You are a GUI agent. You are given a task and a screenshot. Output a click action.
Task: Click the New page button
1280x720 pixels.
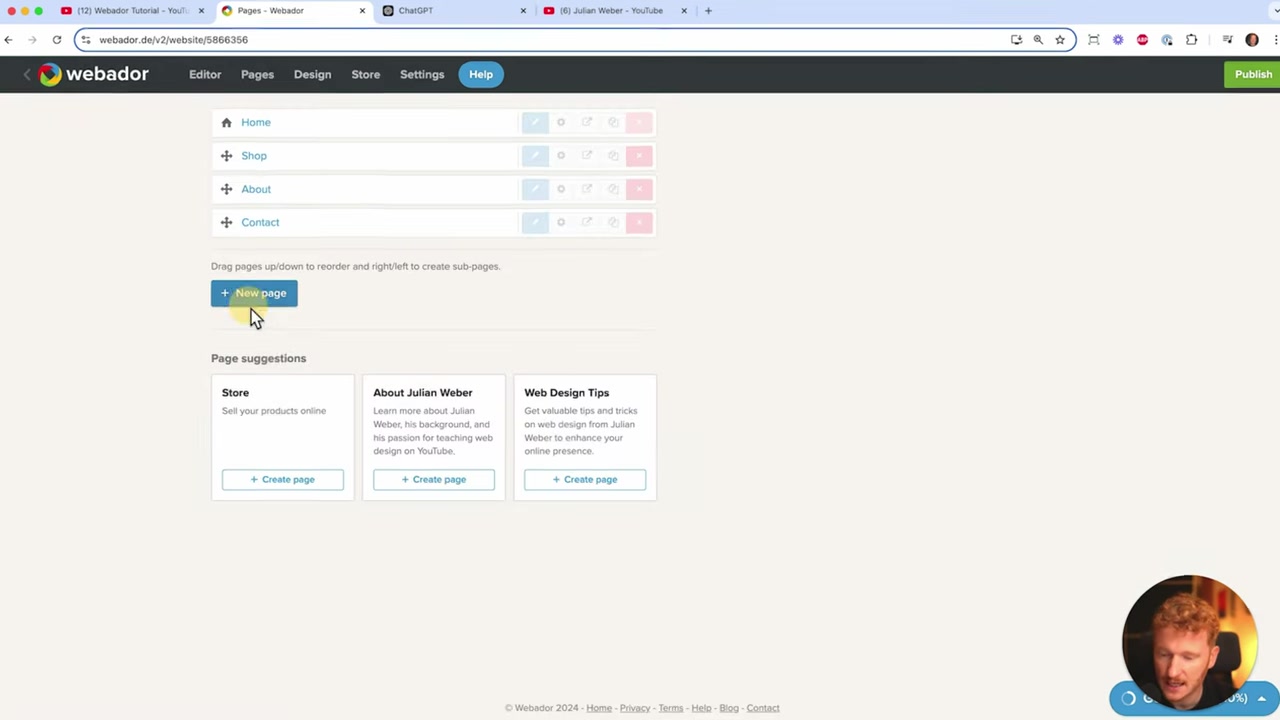click(x=254, y=293)
